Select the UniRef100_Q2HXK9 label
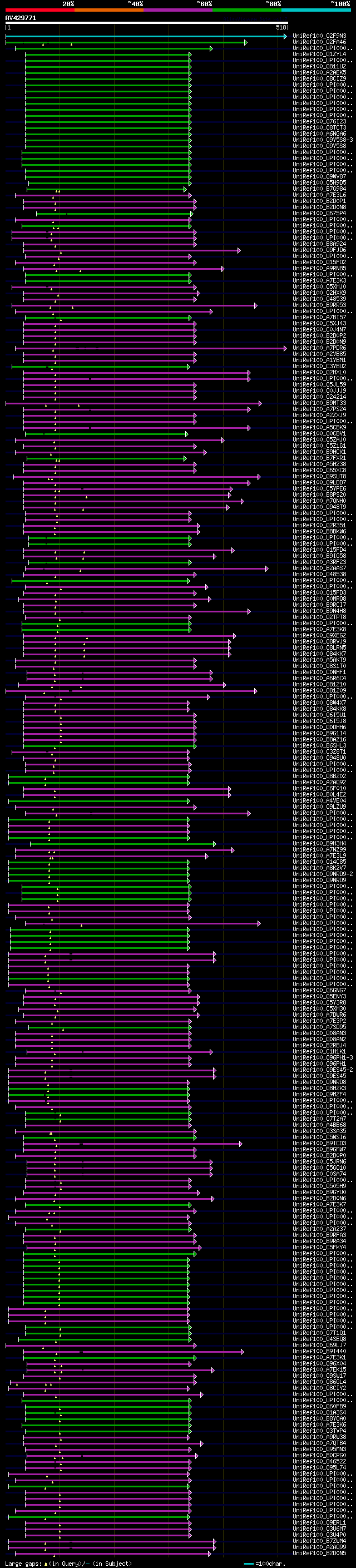Viewport: 356px width, 1568px height. click(319, 293)
